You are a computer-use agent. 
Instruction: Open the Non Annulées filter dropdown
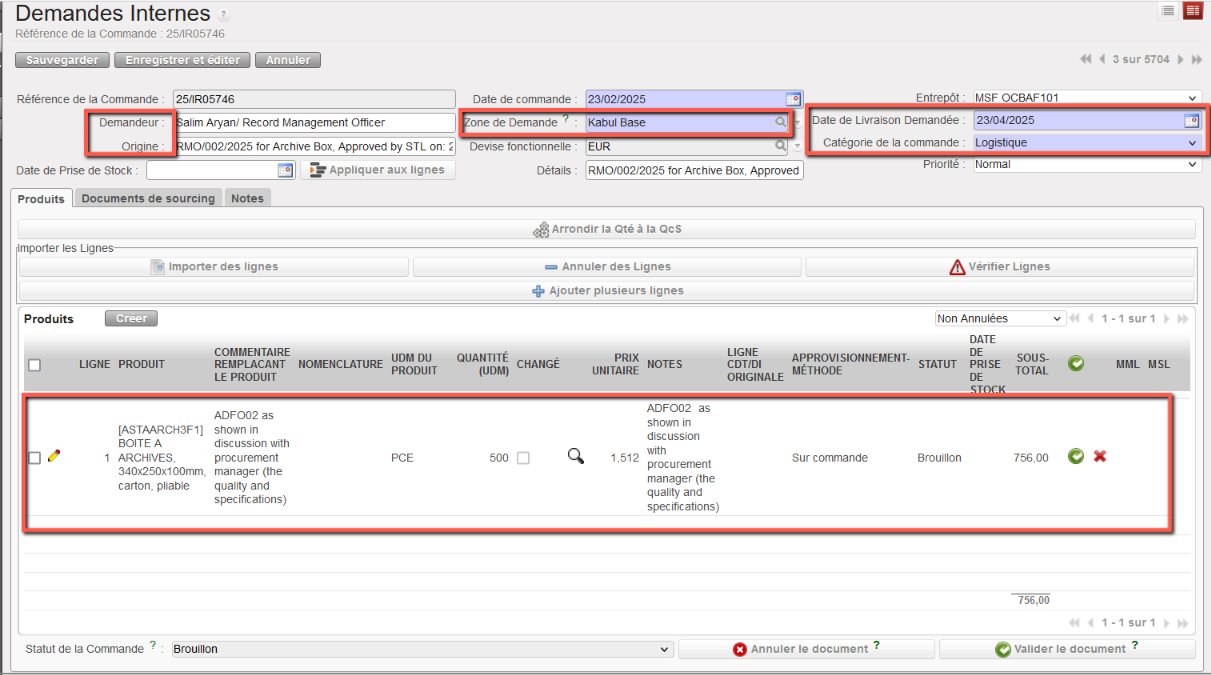tap(999, 318)
